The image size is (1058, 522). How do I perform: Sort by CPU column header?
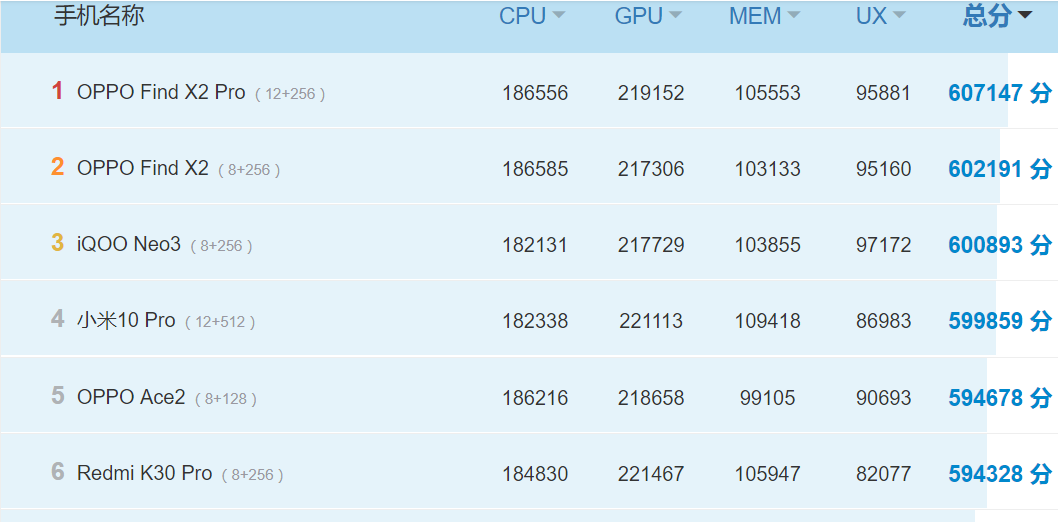(x=532, y=16)
